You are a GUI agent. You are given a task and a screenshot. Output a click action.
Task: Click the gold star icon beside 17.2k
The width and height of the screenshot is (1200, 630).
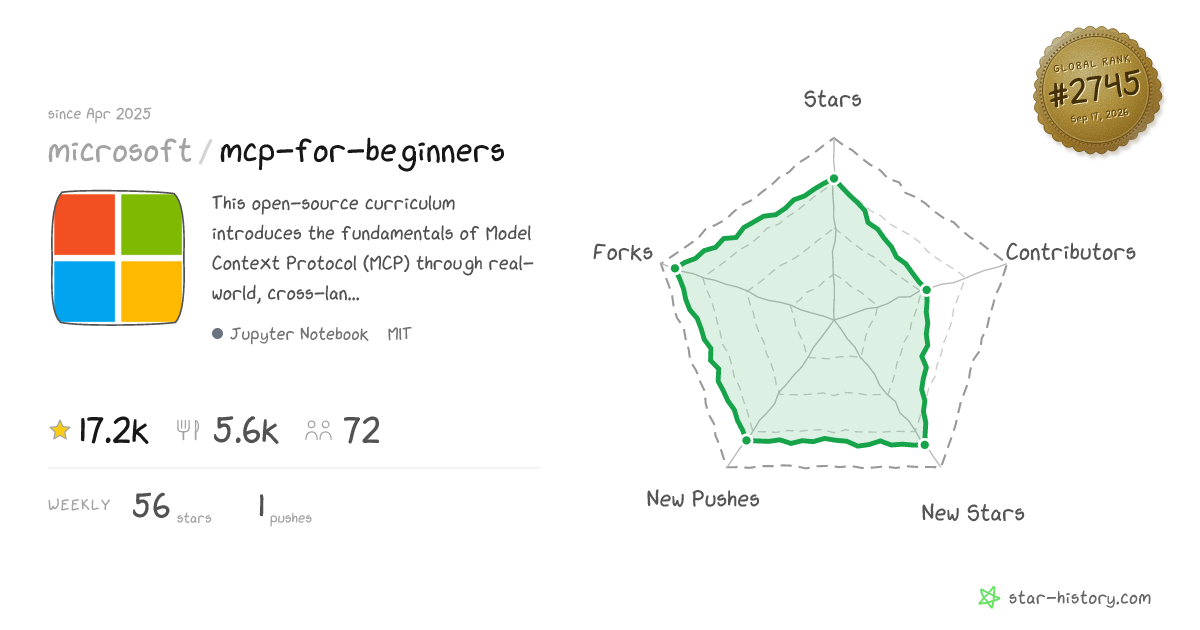pyautogui.click(x=60, y=430)
